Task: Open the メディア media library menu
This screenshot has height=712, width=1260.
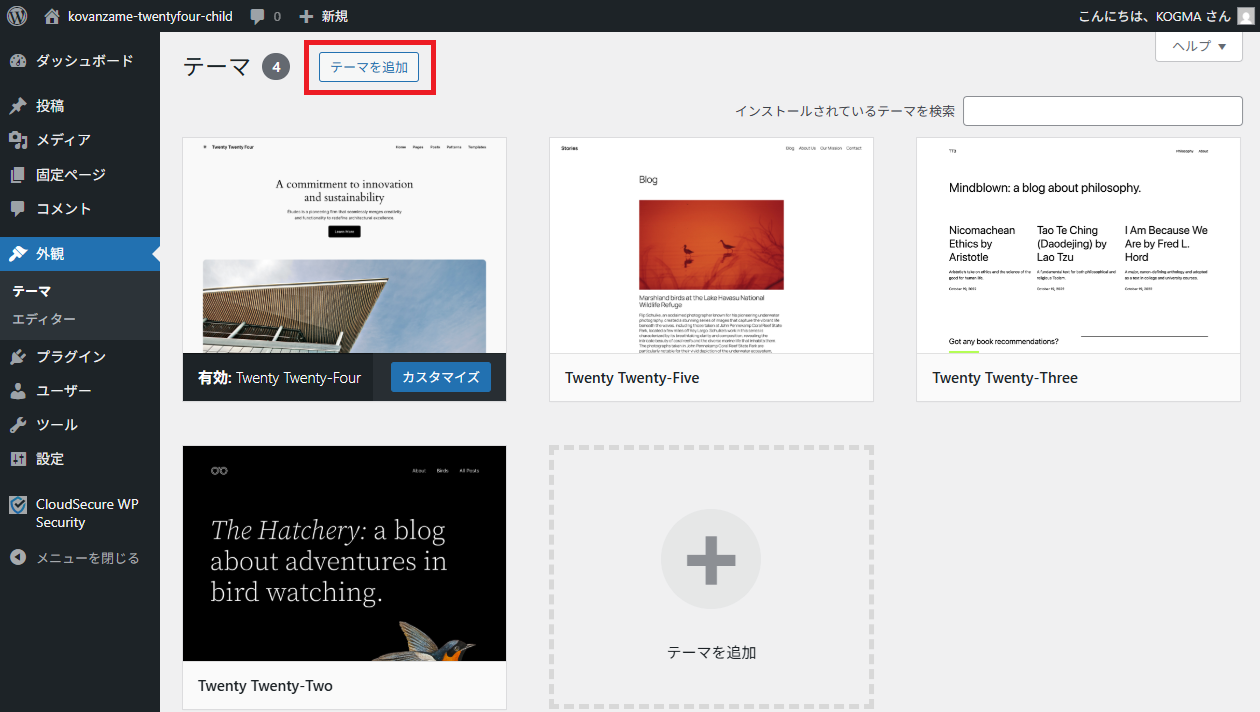Action: pyautogui.click(x=63, y=140)
